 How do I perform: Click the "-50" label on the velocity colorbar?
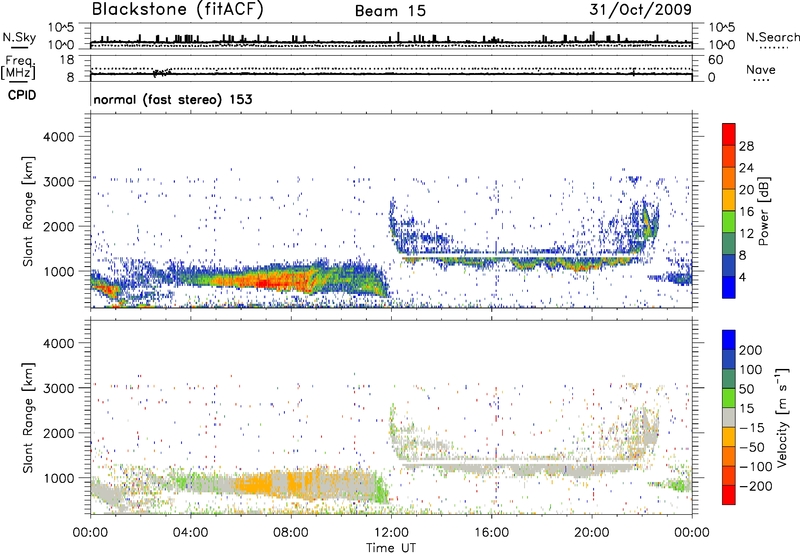coord(752,447)
